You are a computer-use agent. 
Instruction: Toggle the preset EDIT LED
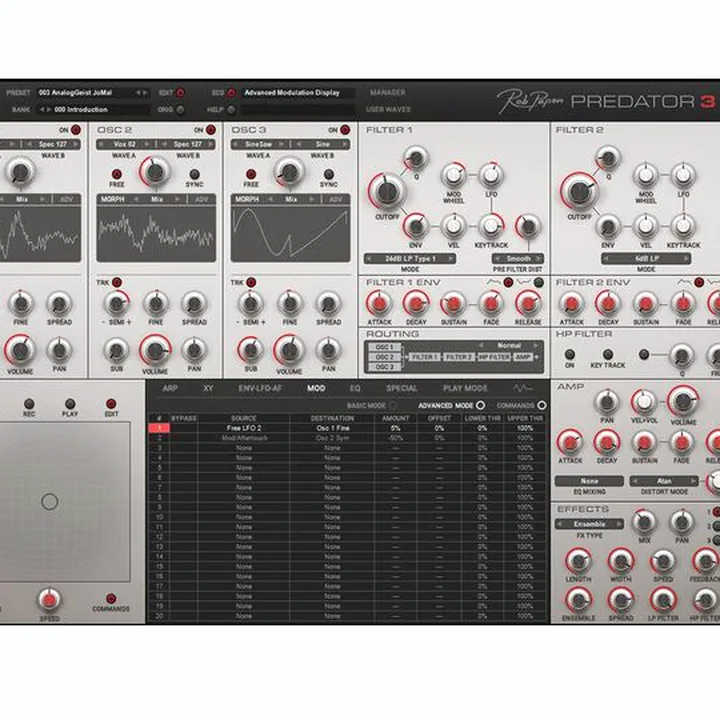(x=180, y=93)
